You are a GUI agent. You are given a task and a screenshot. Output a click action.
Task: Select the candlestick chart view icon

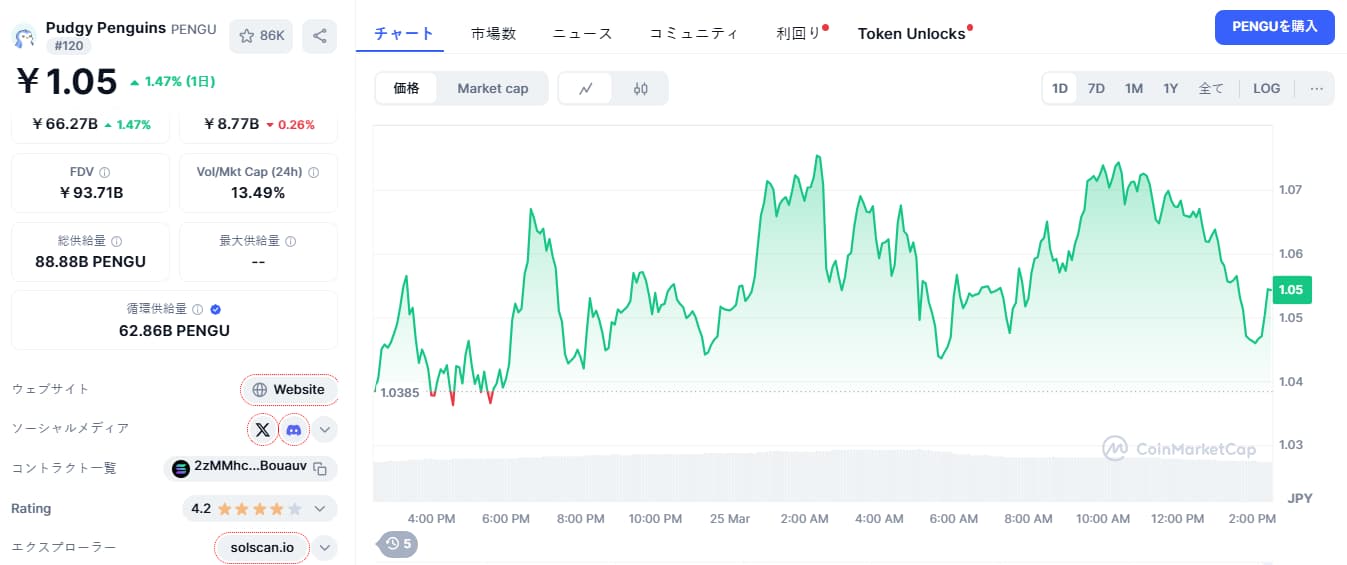(641, 88)
